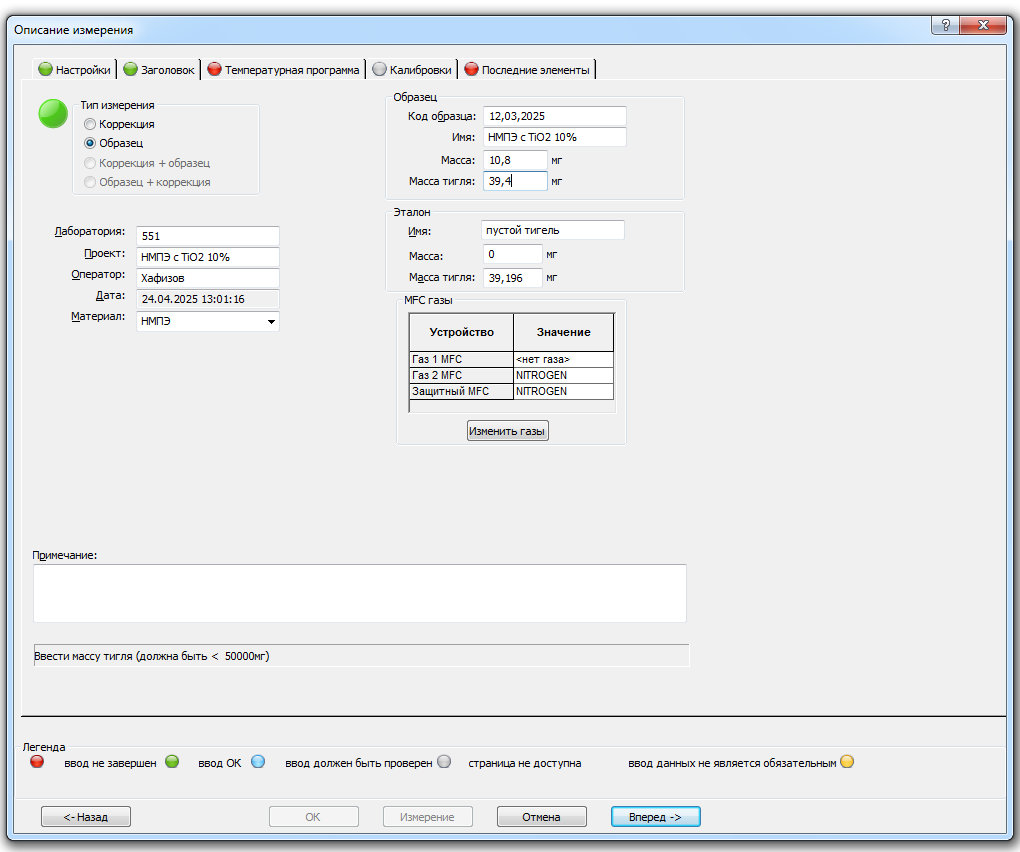Click the large green measurement status indicator
This screenshot has height=852, width=1020.
(53, 114)
